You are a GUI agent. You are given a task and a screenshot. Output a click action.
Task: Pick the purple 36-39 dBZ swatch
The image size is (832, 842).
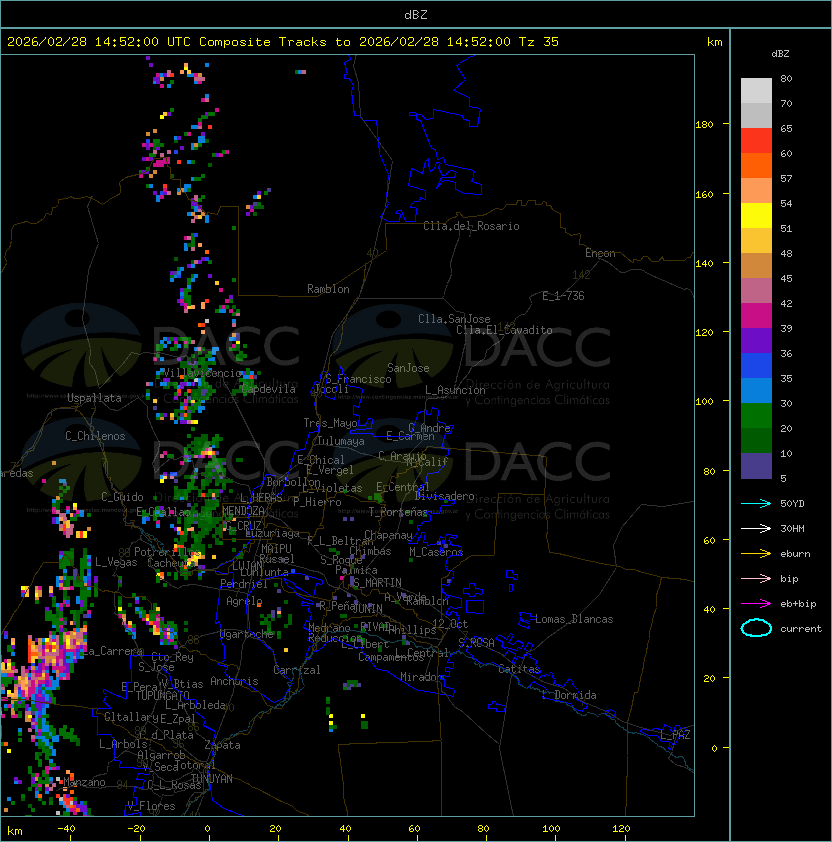756,340
